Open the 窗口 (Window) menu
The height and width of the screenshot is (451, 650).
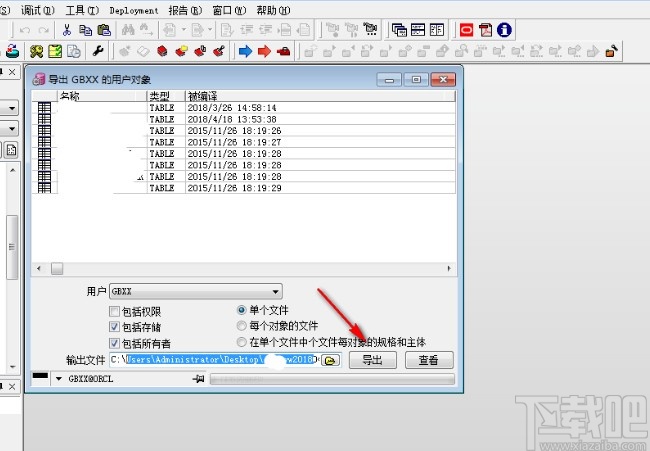[229, 10]
